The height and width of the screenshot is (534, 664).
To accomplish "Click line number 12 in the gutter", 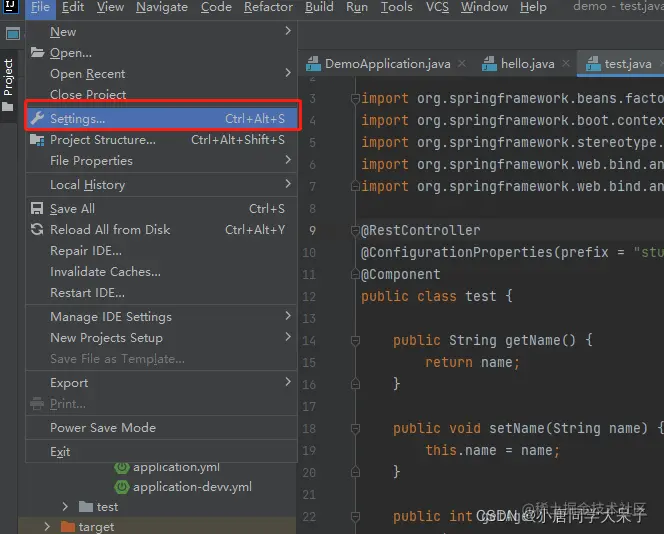I will (309, 297).
